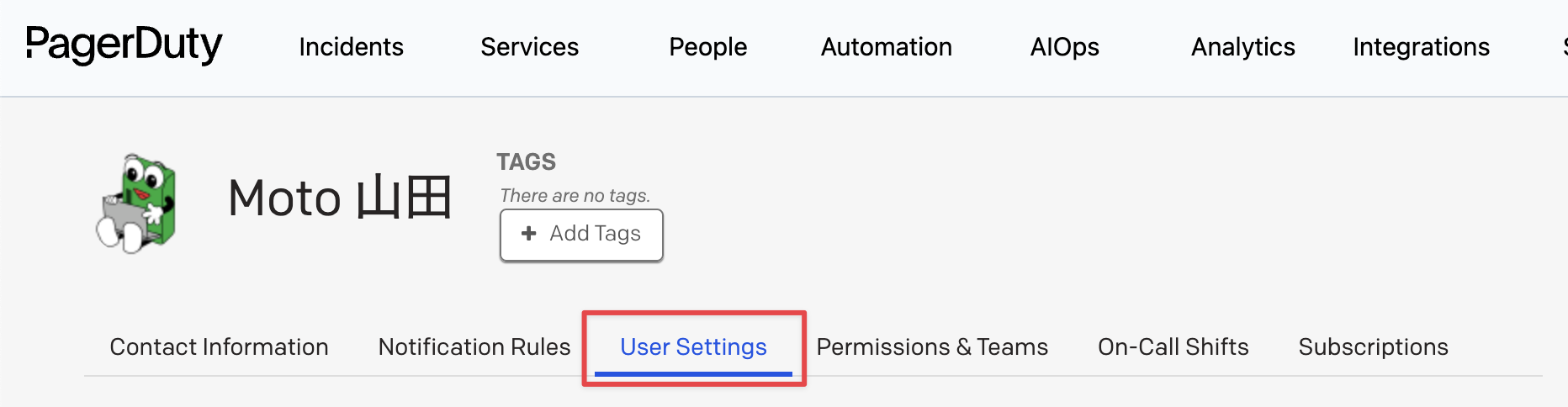Click the TAGS section label
1568x407 pixels.
[526, 161]
